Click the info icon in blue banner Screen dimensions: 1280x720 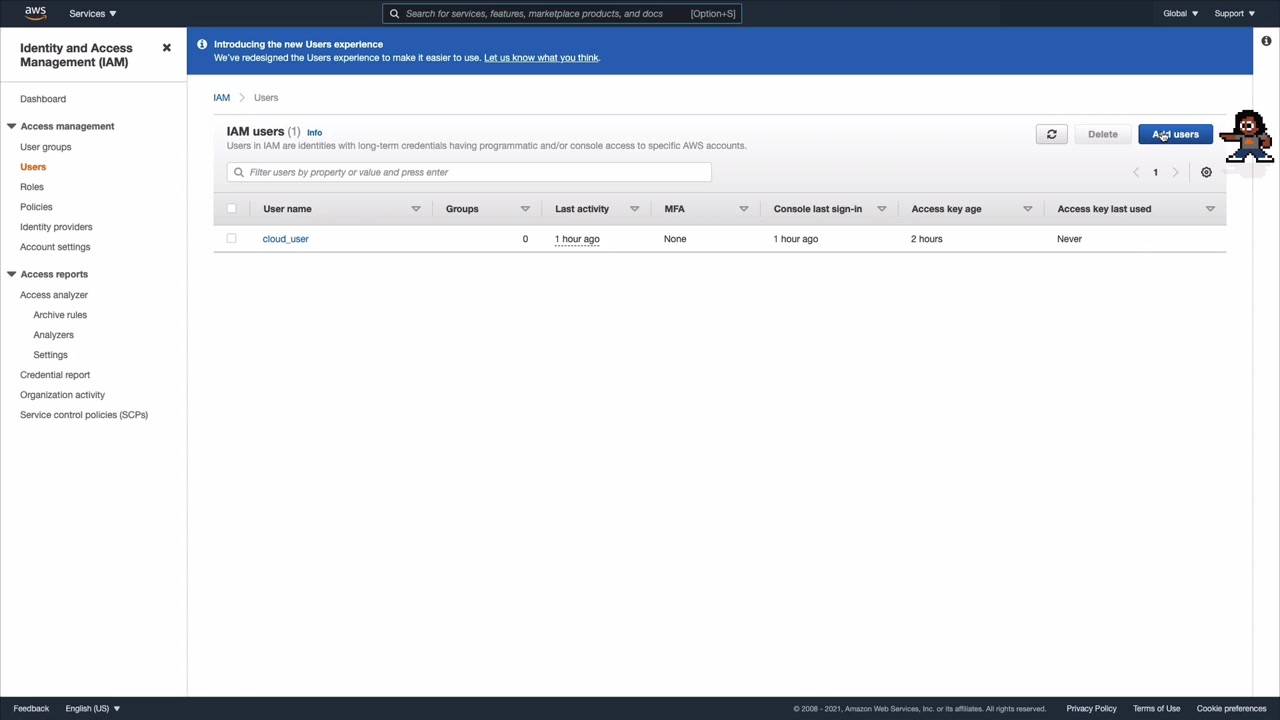[202, 44]
